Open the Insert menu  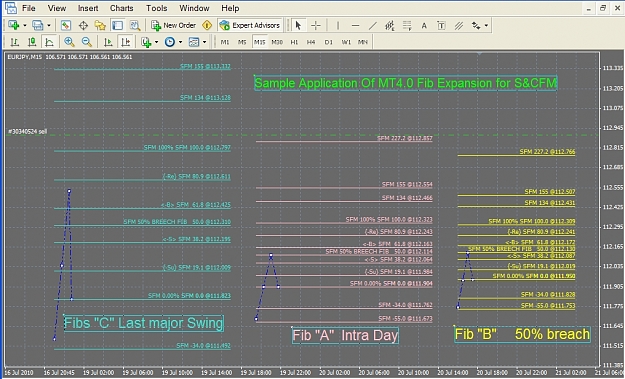pyautogui.click(x=88, y=8)
